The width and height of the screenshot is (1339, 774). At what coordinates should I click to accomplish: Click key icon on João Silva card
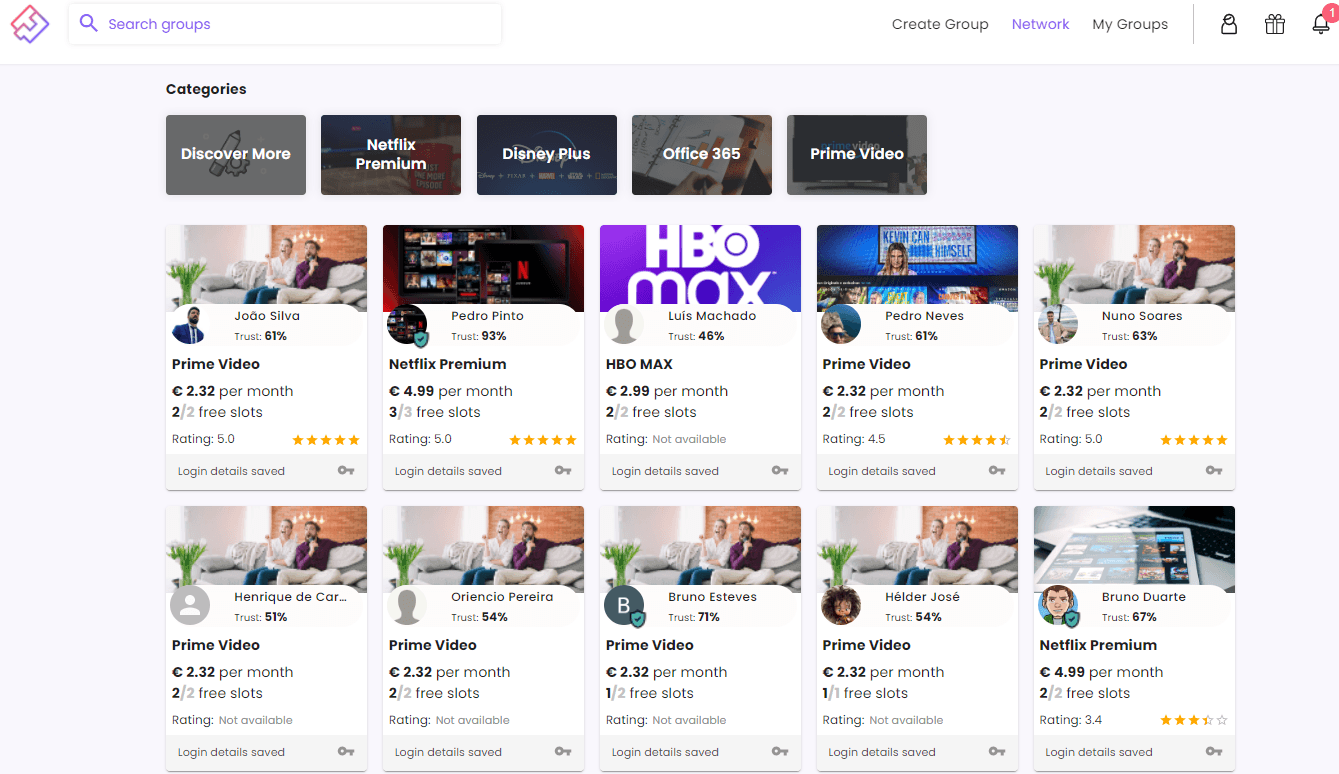(x=346, y=470)
